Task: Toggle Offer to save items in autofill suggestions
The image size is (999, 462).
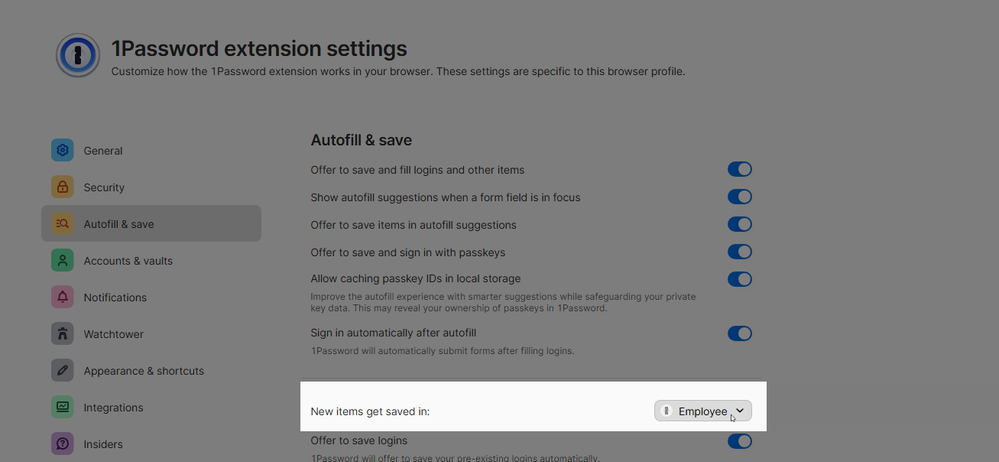Action: (739, 224)
